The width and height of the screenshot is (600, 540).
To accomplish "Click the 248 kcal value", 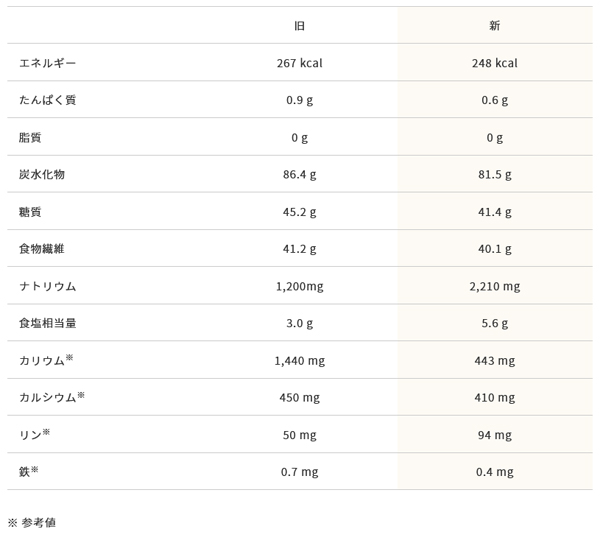I will (x=494, y=63).
